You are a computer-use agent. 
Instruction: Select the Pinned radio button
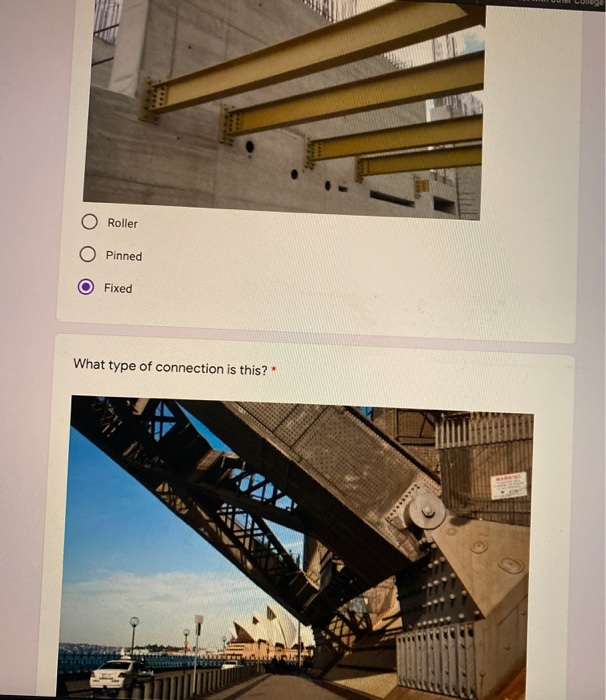88,254
